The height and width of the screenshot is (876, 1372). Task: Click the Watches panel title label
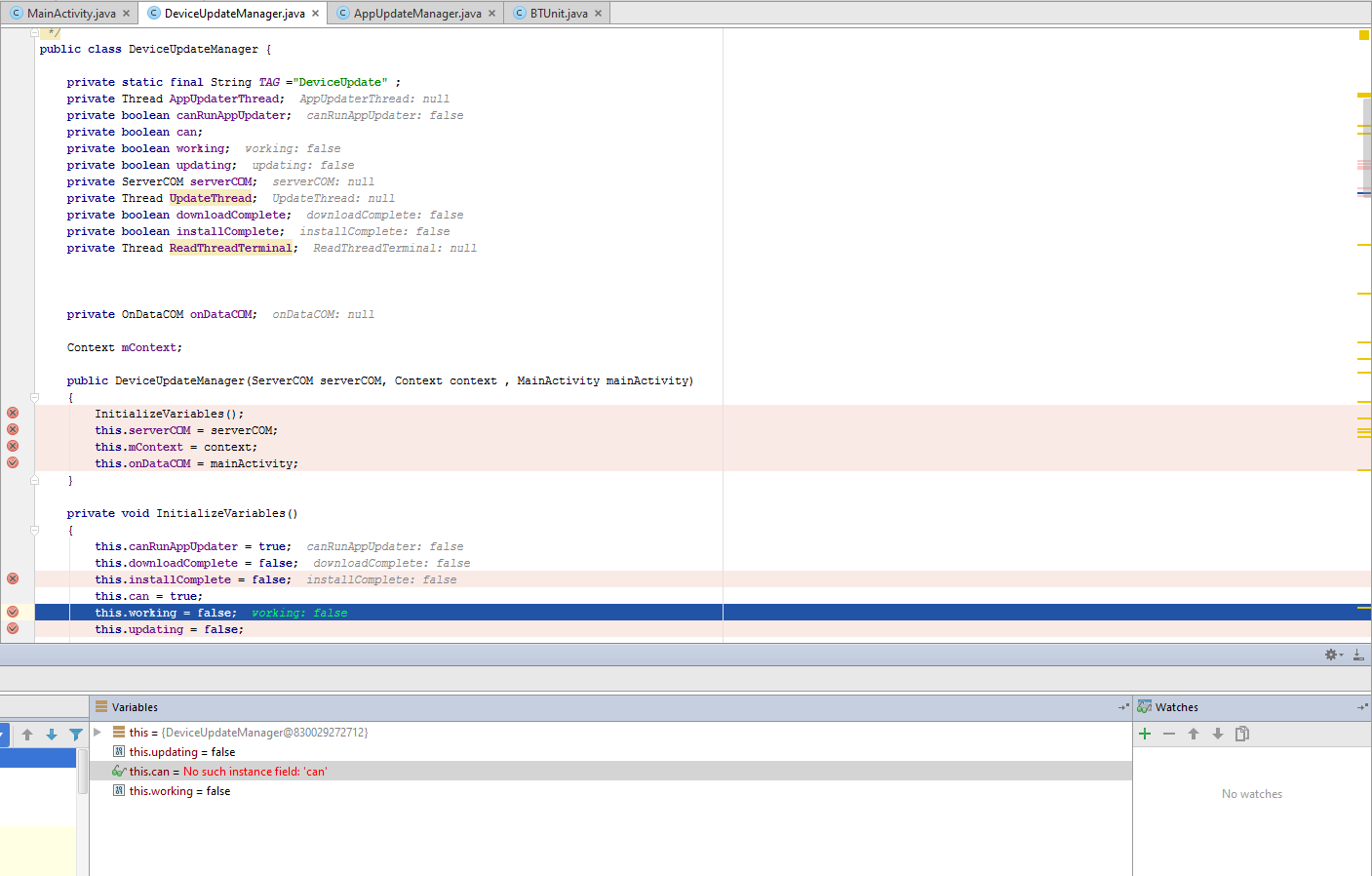pyautogui.click(x=1177, y=707)
